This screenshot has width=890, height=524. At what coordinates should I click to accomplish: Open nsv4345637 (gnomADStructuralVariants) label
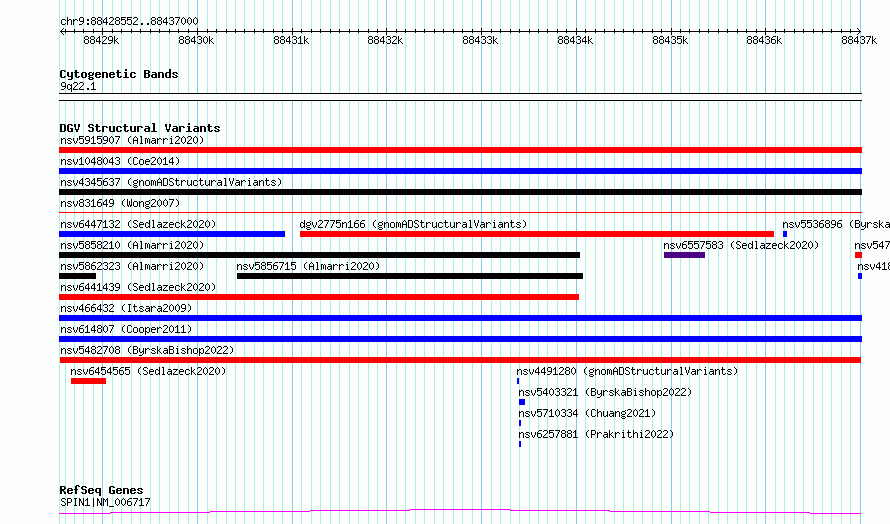(171, 182)
